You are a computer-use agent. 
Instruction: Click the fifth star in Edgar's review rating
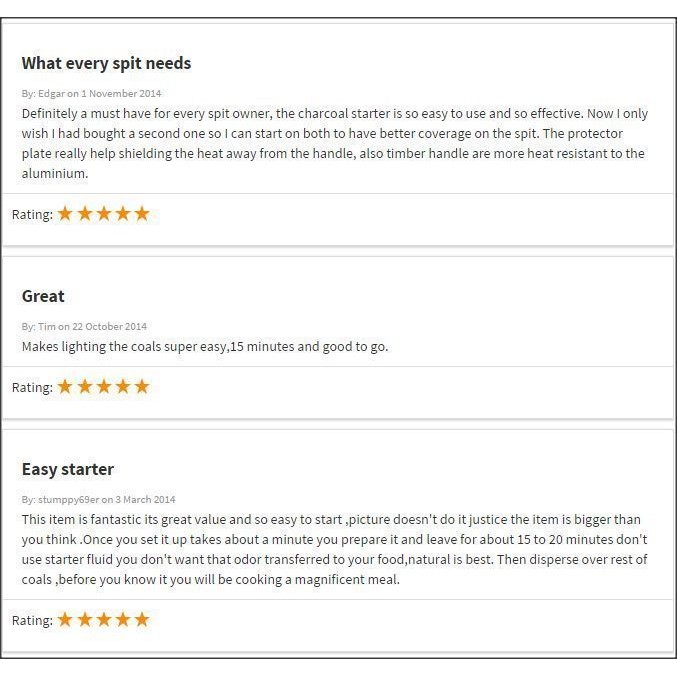(x=142, y=214)
